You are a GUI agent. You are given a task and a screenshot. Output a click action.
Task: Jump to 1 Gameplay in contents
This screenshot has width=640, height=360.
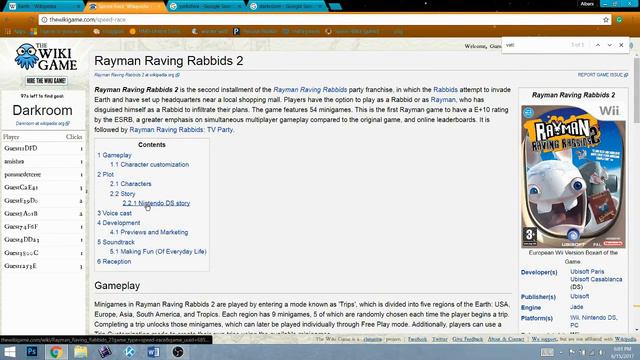[x=114, y=156]
